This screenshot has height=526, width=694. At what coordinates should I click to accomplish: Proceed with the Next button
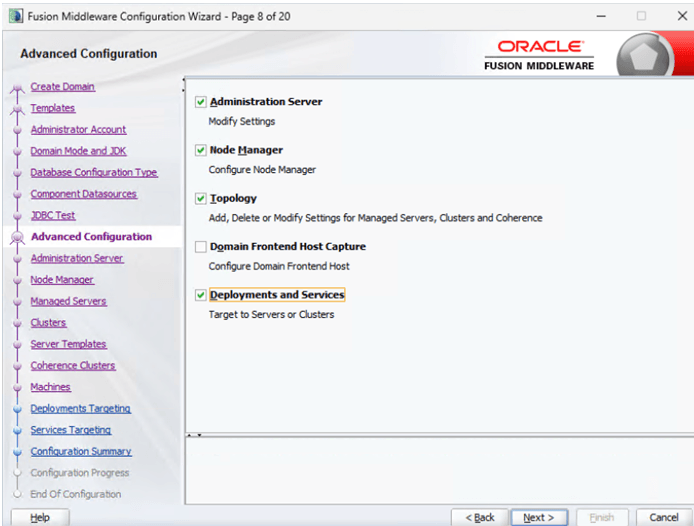[539, 518]
